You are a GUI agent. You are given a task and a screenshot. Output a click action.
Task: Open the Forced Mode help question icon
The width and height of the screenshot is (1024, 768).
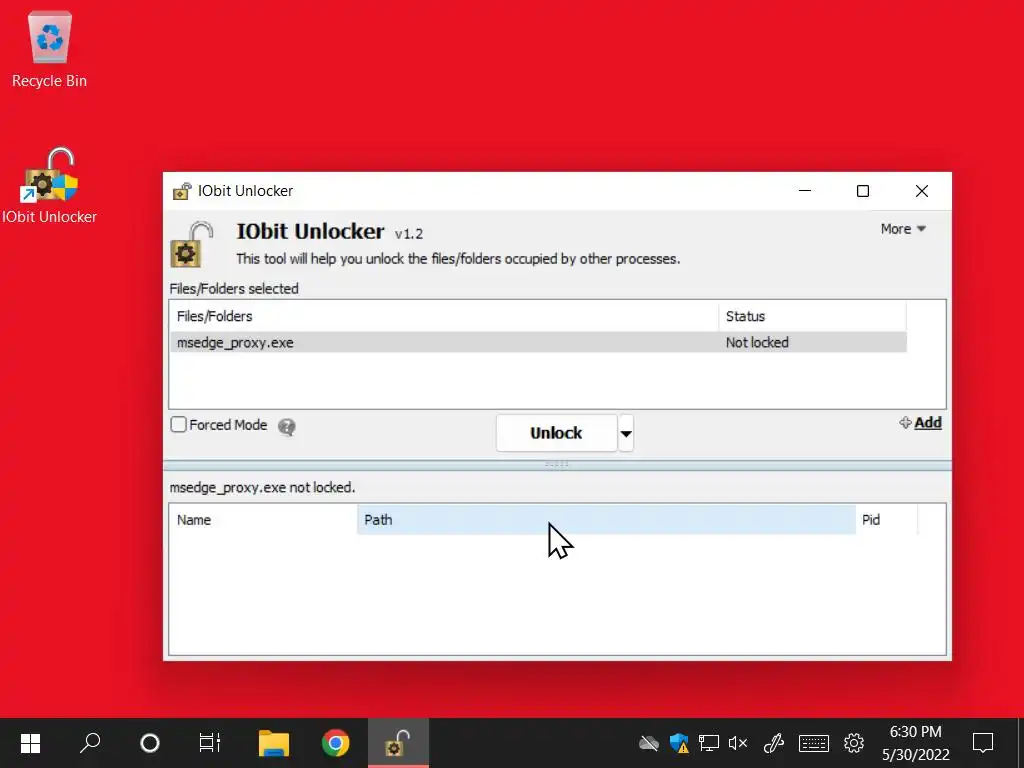click(287, 426)
